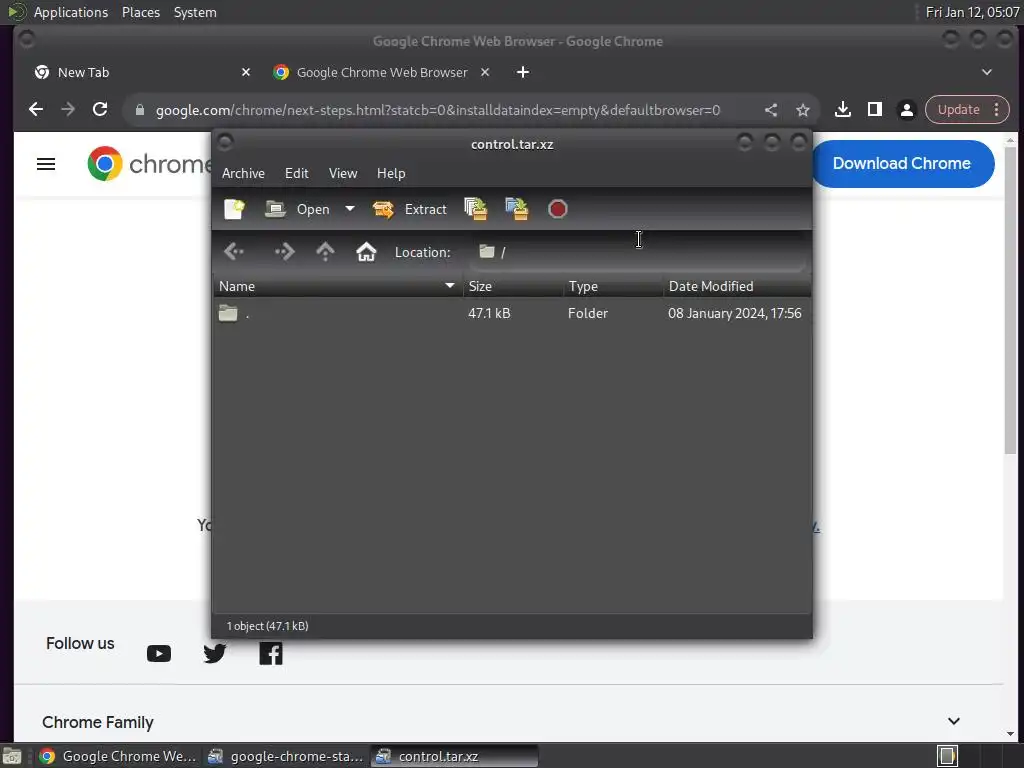This screenshot has width=1024, height=768.
Task: Expand the Open recent archives dropdown arrow
Action: pyautogui.click(x=350, y=210)
